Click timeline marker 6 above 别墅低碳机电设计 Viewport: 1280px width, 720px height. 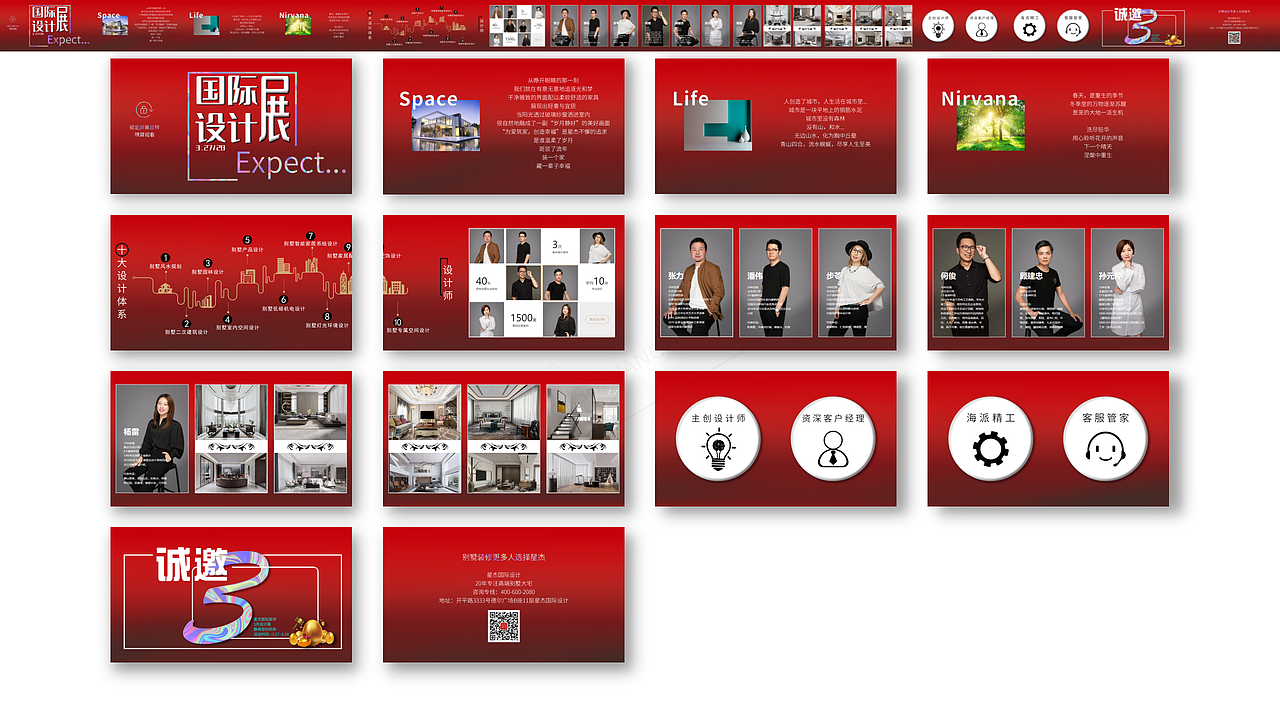(284, 299)
